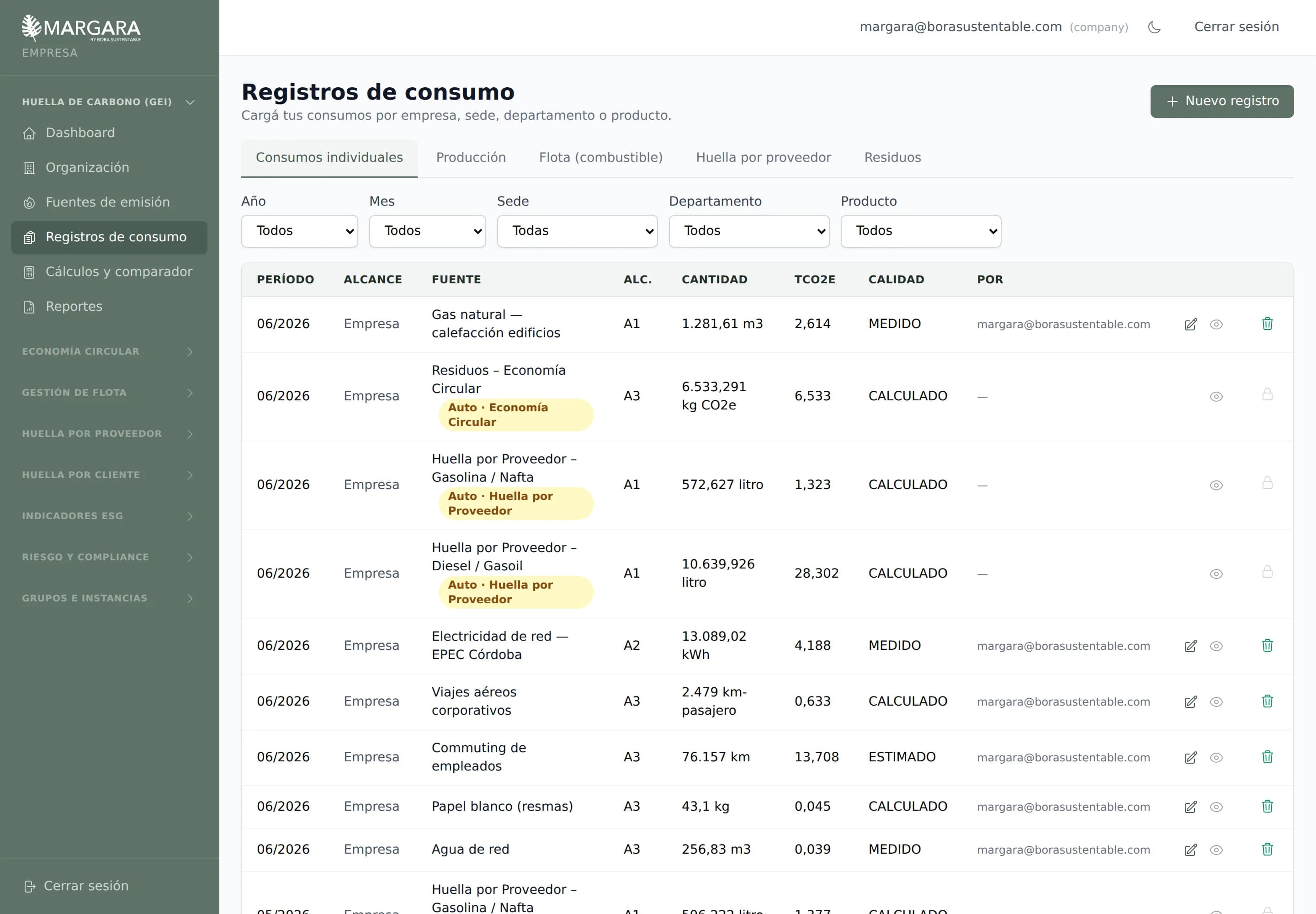Viewport: 1316px width, 914px height.
Task: View details of Viajes aéreos corporativos record
Action: tap(1216, 701)
